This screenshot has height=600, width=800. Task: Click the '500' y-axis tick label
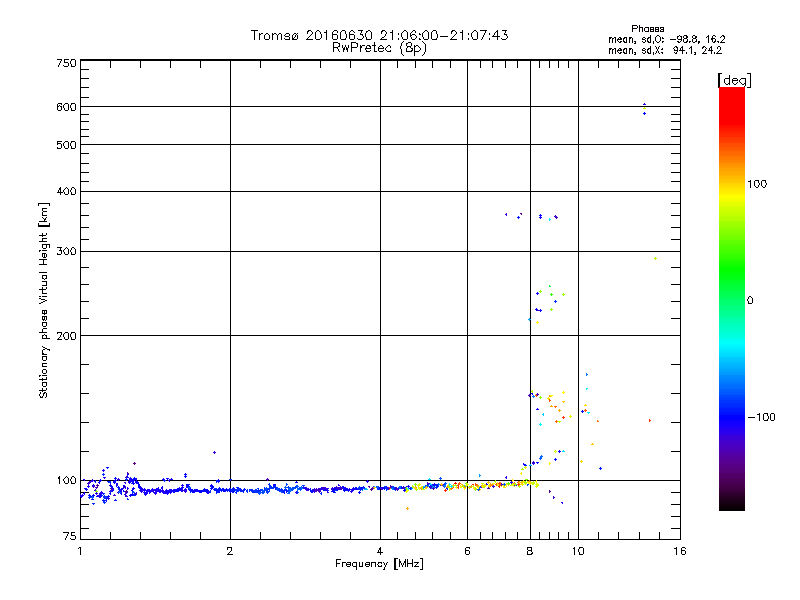66,145
